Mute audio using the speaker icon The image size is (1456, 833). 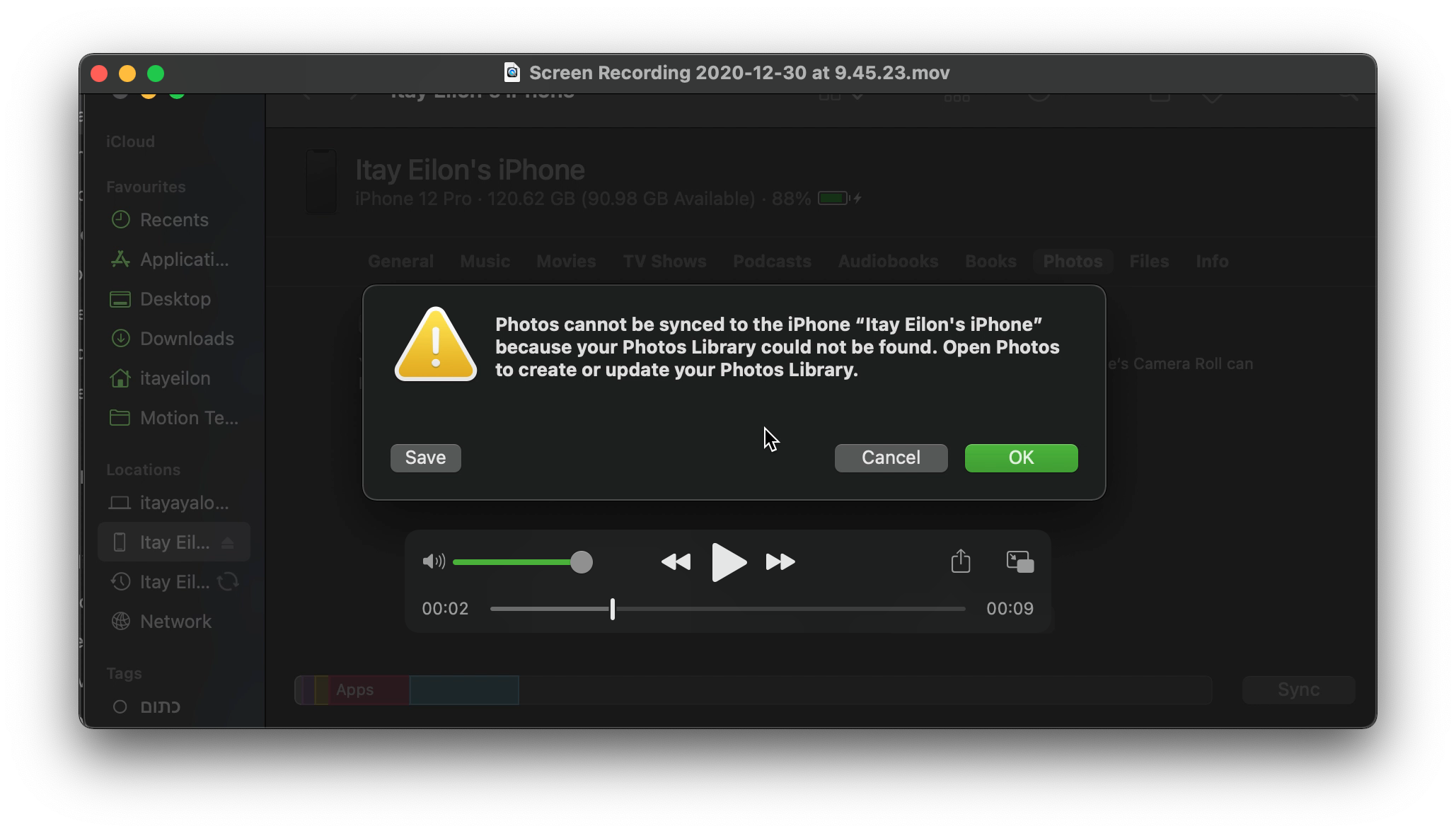click(433, 561)
